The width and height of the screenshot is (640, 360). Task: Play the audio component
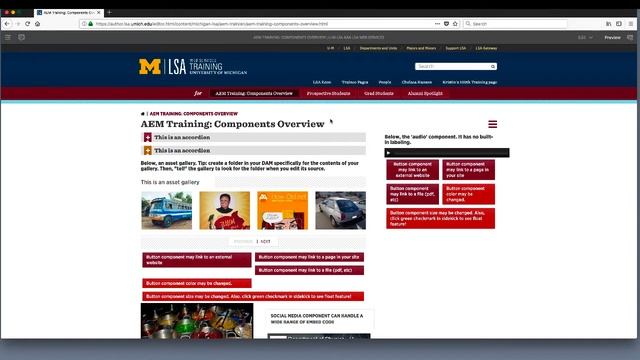[388, 153]
